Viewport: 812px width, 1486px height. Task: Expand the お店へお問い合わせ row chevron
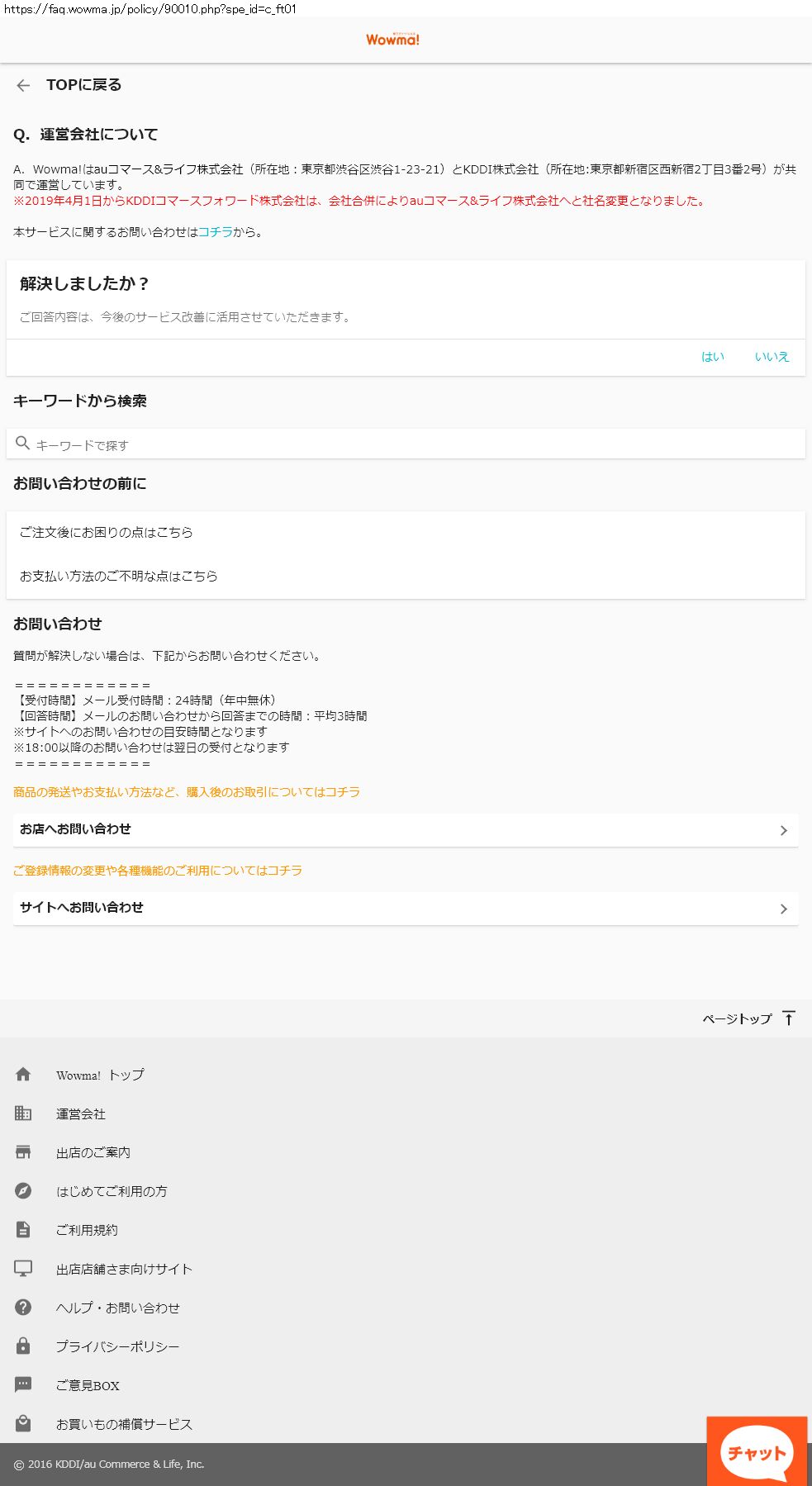point(783,830)
